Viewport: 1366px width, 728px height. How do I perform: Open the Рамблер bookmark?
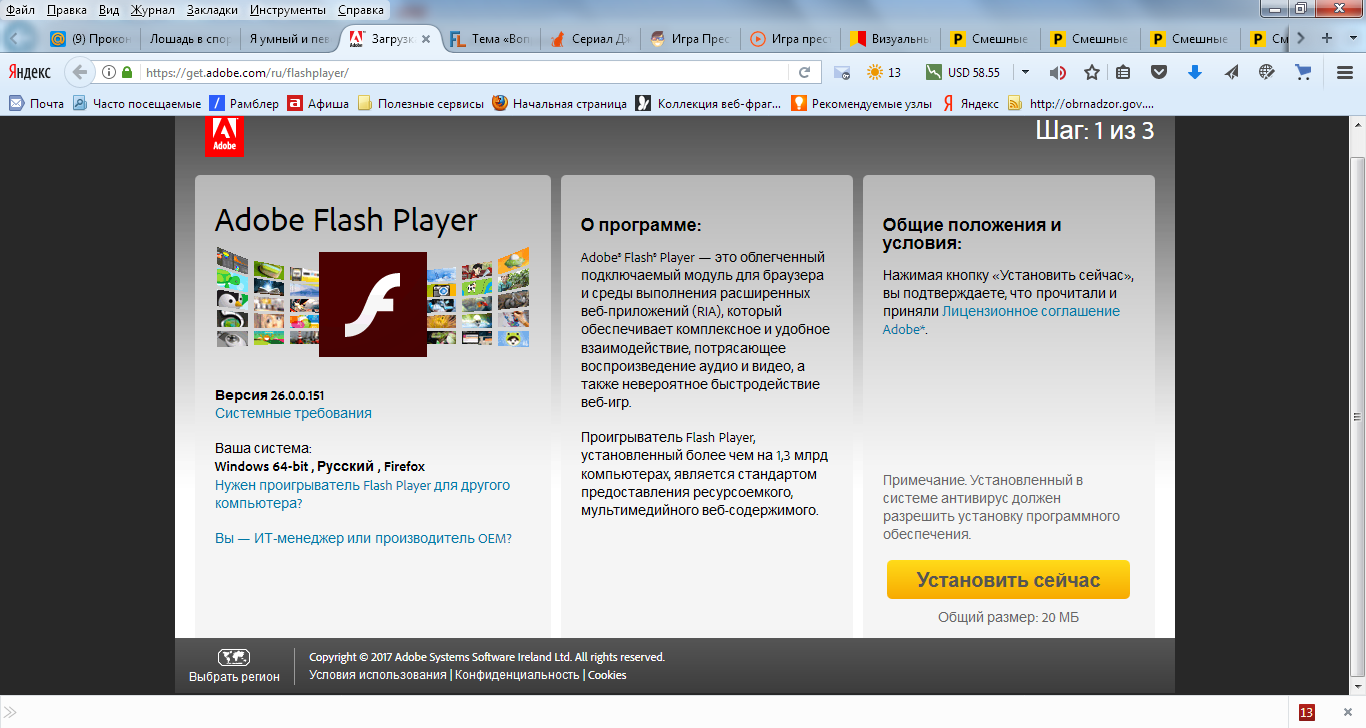[x=244, y=103]
